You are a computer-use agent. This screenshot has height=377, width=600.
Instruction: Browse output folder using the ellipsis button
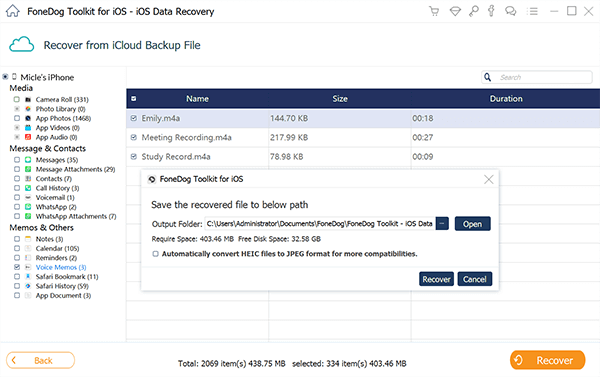(x=442, y=224)
